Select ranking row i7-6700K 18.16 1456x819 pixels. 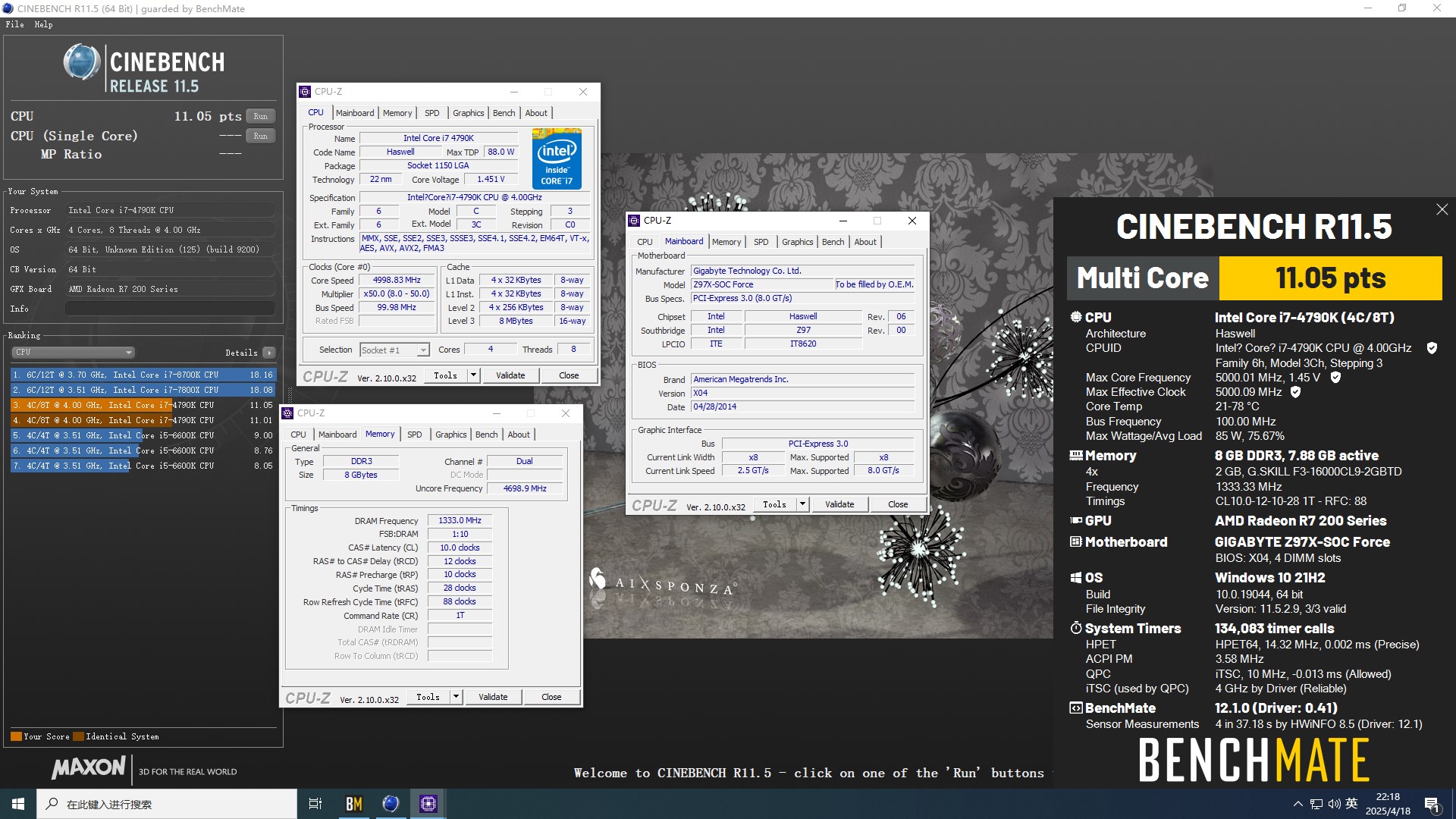pos(143,375)
